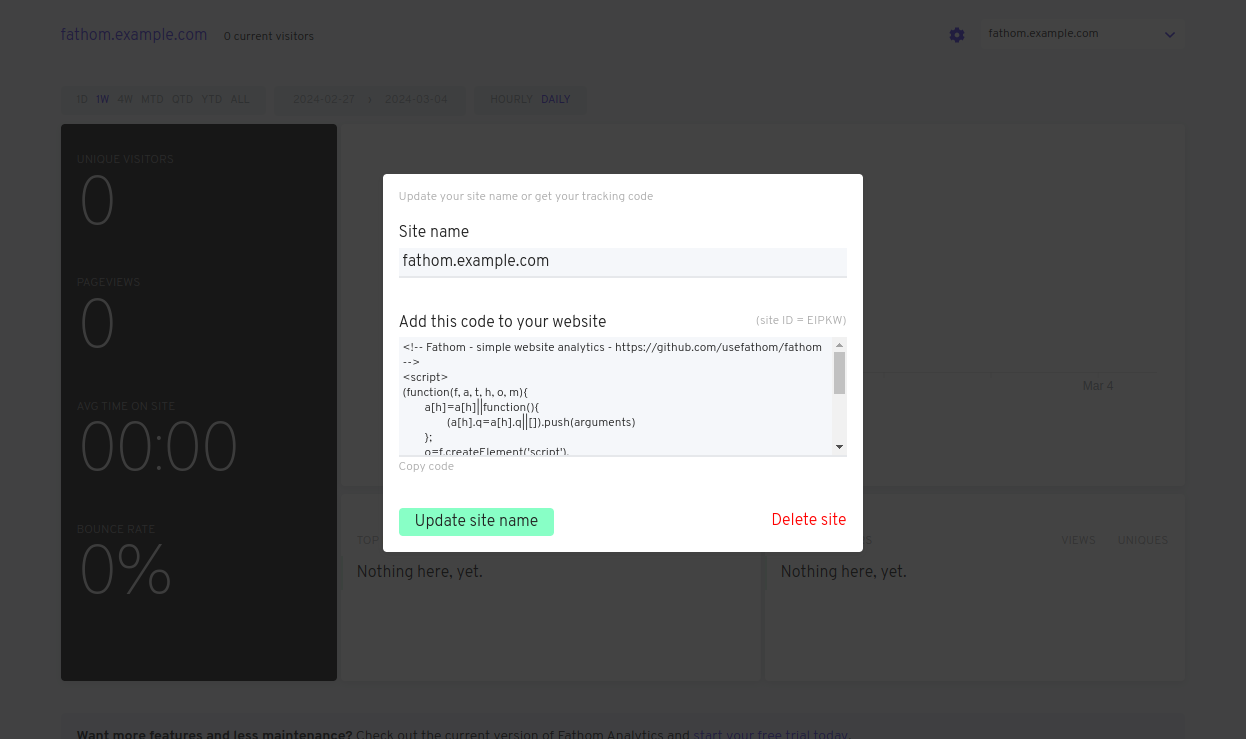Click the start date 2024-02-27 field
This screenshot has width=1246, height=739.
pyautogui.click(x=323, y=100)
